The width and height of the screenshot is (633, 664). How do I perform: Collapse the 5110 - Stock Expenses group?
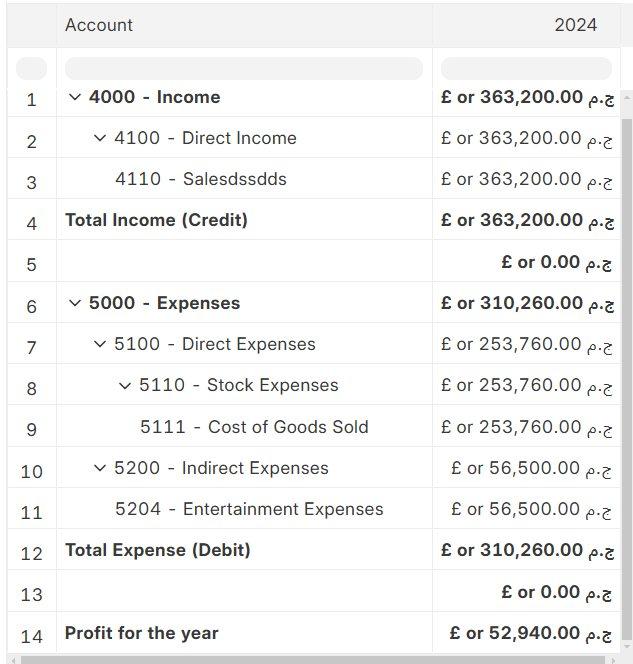125,386
